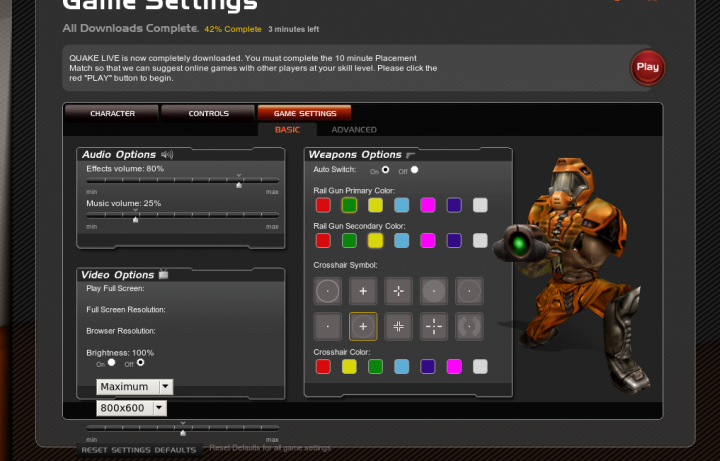Adjust the Music volume slider
The image size is (720, 461).
(x=183, y=215)
